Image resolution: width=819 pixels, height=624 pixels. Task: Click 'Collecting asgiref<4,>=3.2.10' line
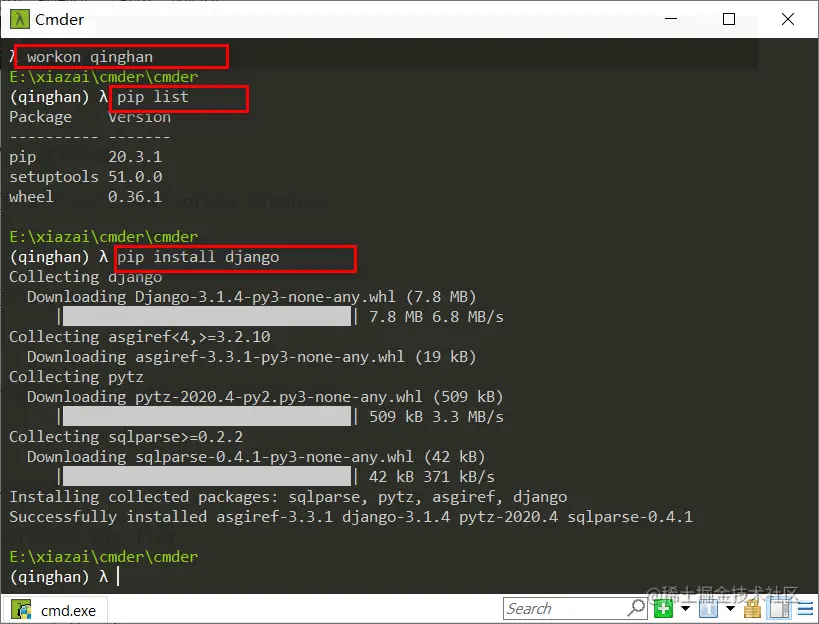click(x=139, y=337)
